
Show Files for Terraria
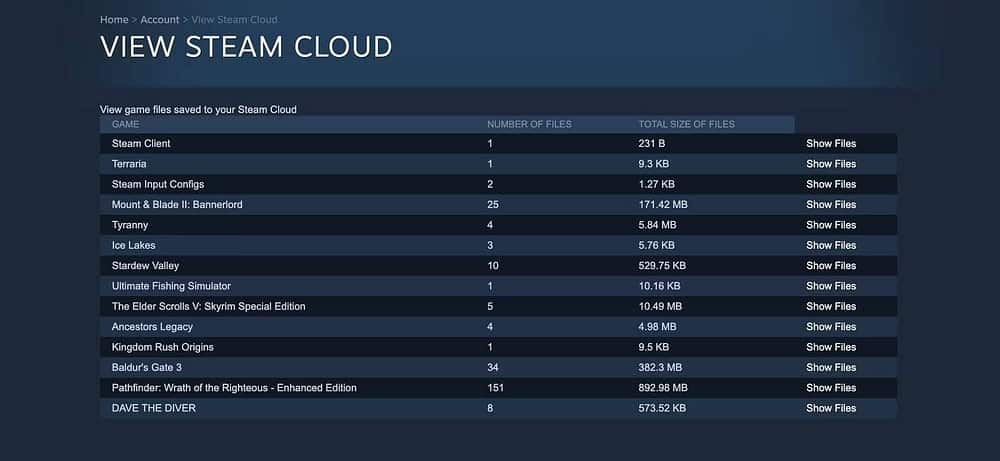(831, 164)
